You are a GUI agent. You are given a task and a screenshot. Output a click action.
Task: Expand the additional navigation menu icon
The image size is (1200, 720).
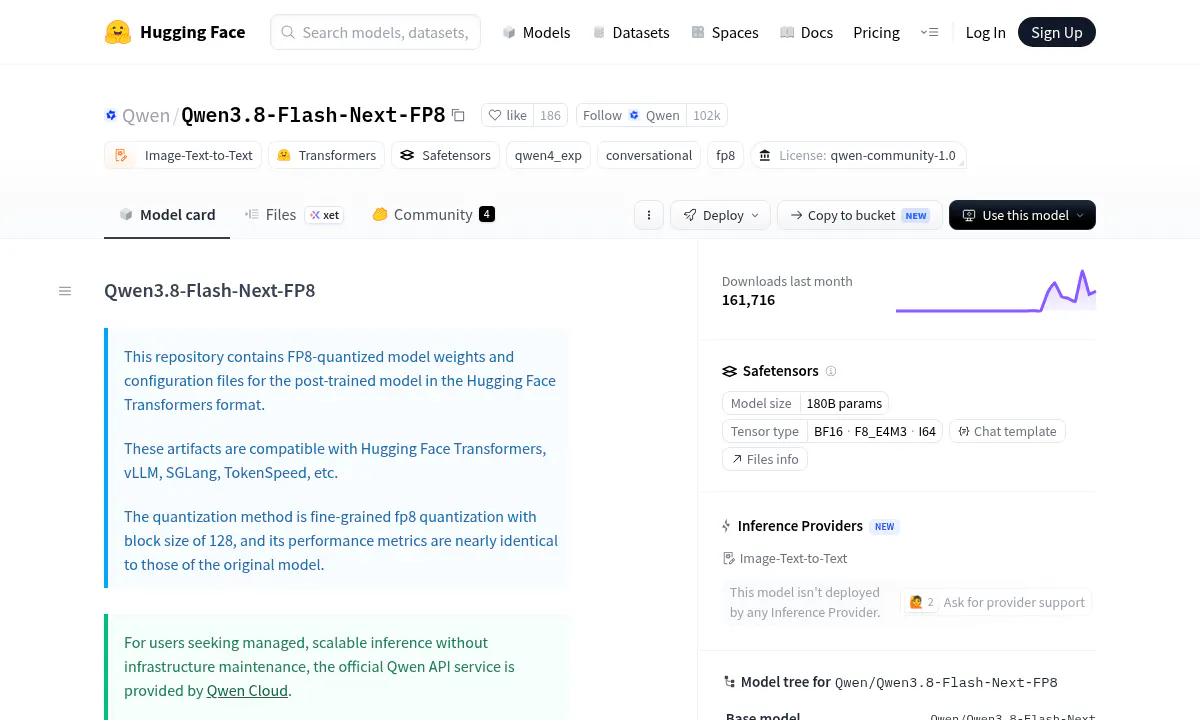pos(929,32)
